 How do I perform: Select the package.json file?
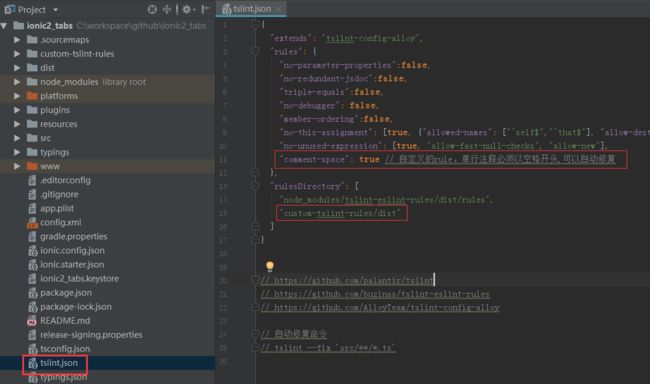(66, 293)
